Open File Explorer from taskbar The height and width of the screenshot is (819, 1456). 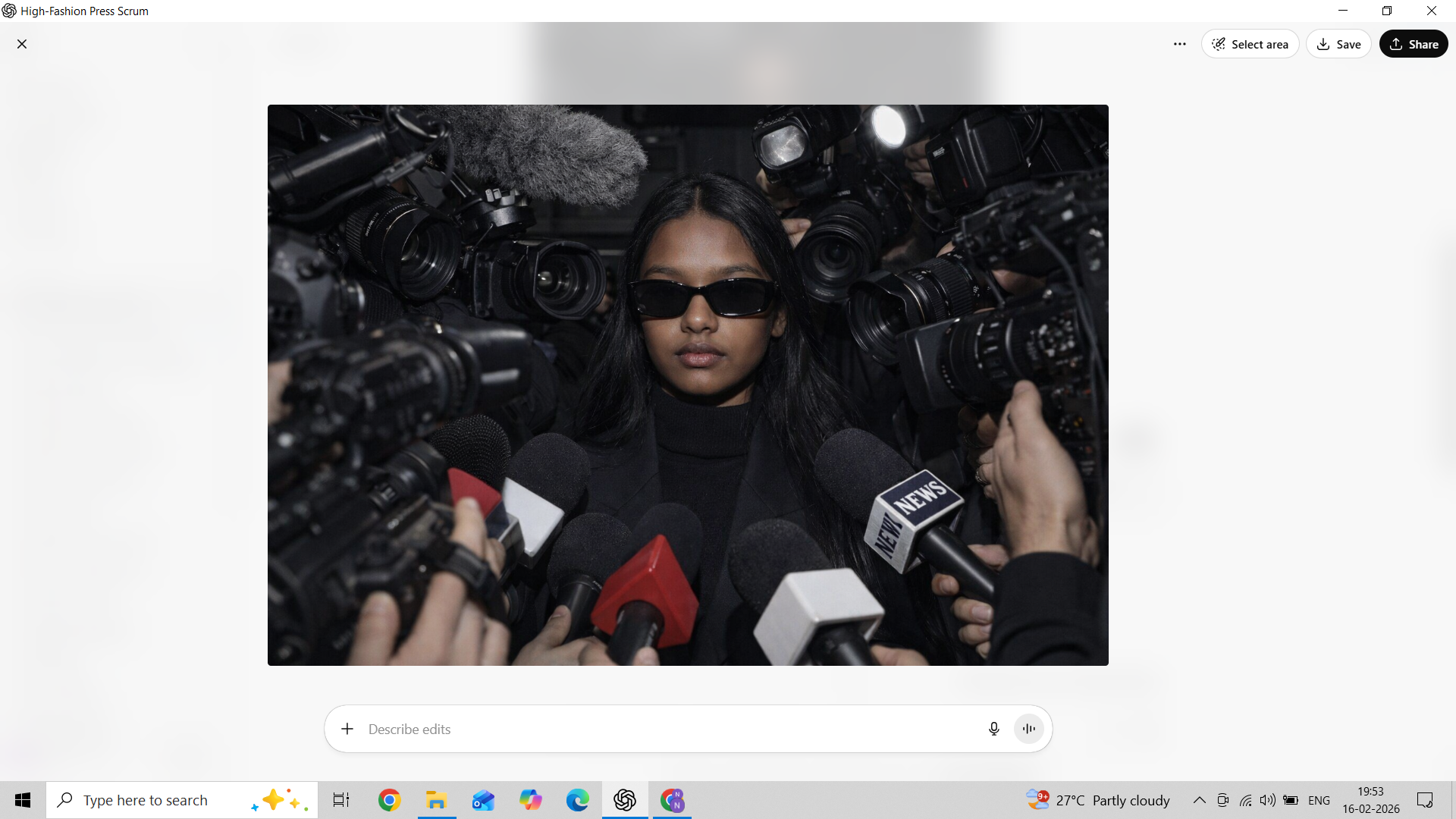pos(436,800)
